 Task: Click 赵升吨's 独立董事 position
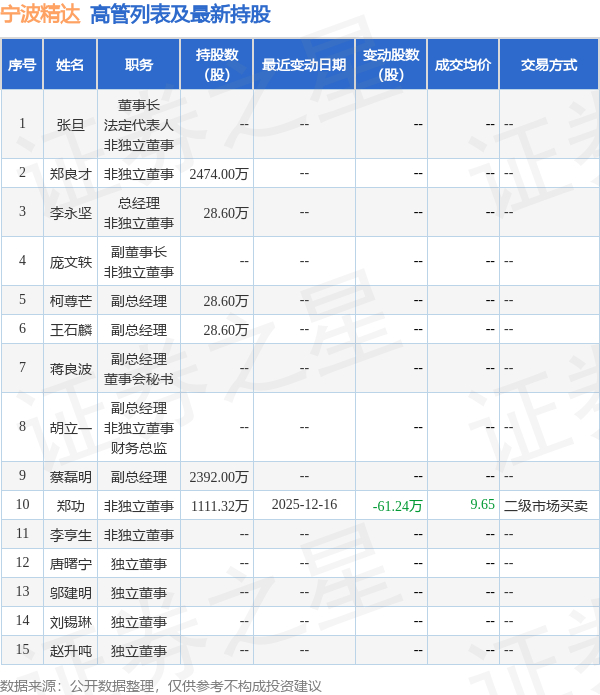coord(139,651)
